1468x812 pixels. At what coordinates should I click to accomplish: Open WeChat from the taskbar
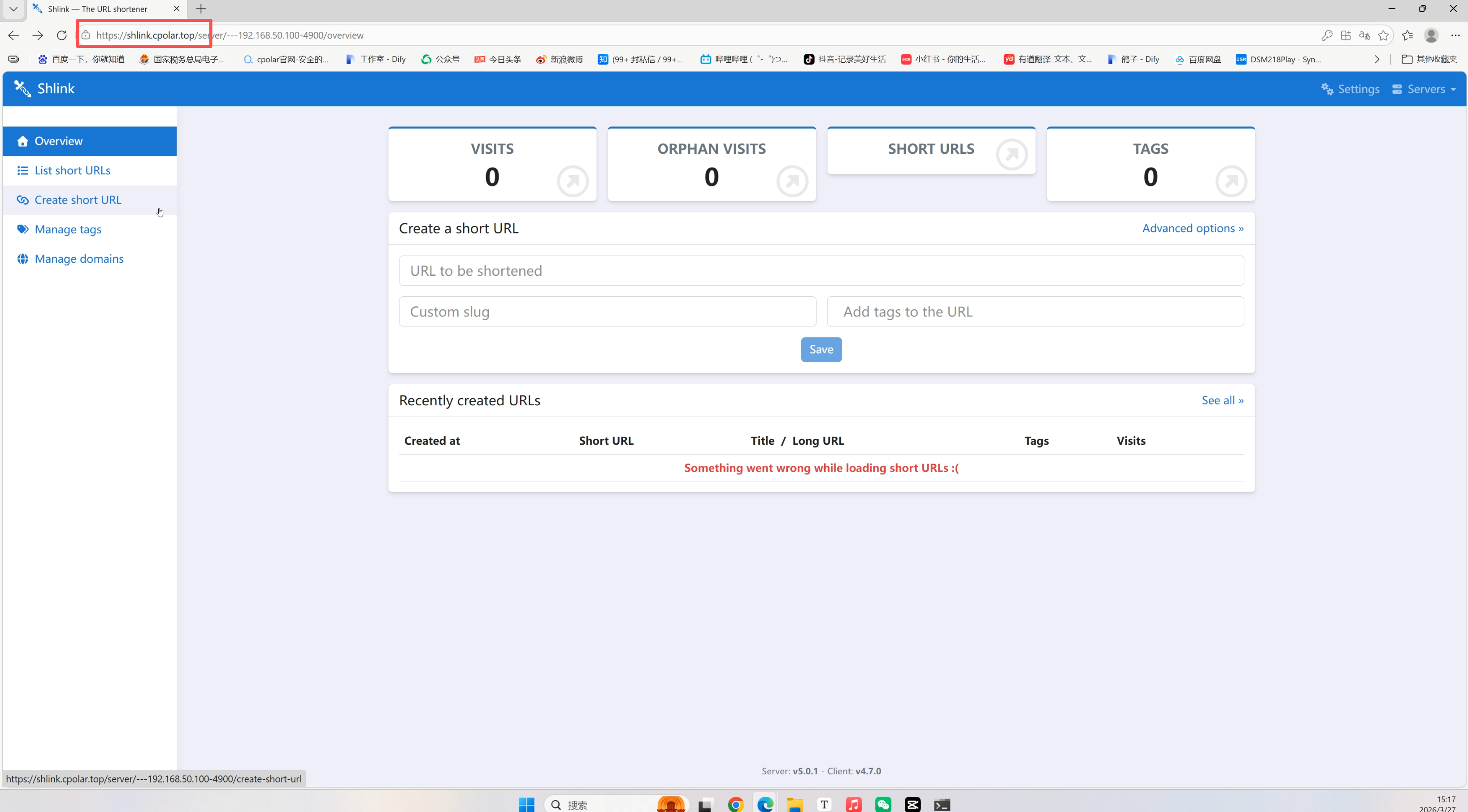(883, 804)
